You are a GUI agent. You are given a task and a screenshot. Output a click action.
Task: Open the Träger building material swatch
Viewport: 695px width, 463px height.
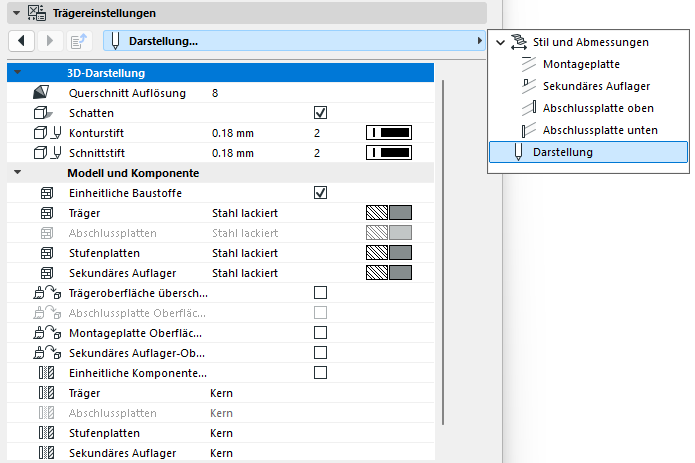(x=389, y=213)
